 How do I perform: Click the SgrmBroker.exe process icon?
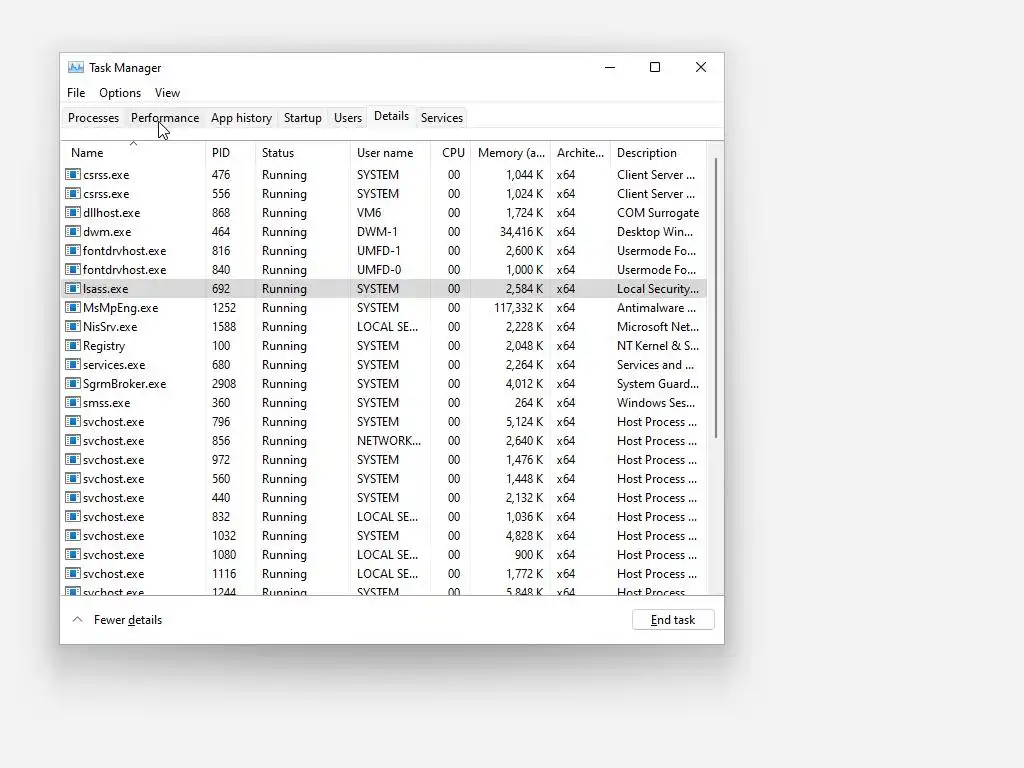[x=72, y=383]
